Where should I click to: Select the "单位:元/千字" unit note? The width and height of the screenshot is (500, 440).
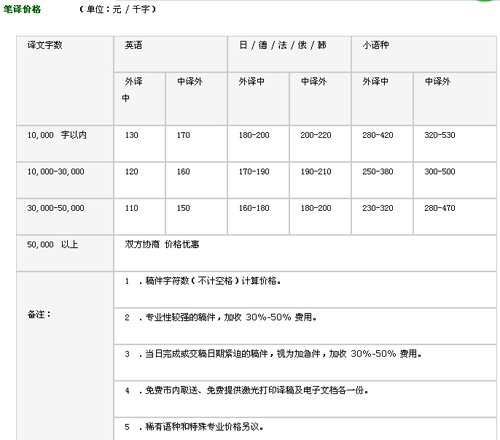click(117, 9)
